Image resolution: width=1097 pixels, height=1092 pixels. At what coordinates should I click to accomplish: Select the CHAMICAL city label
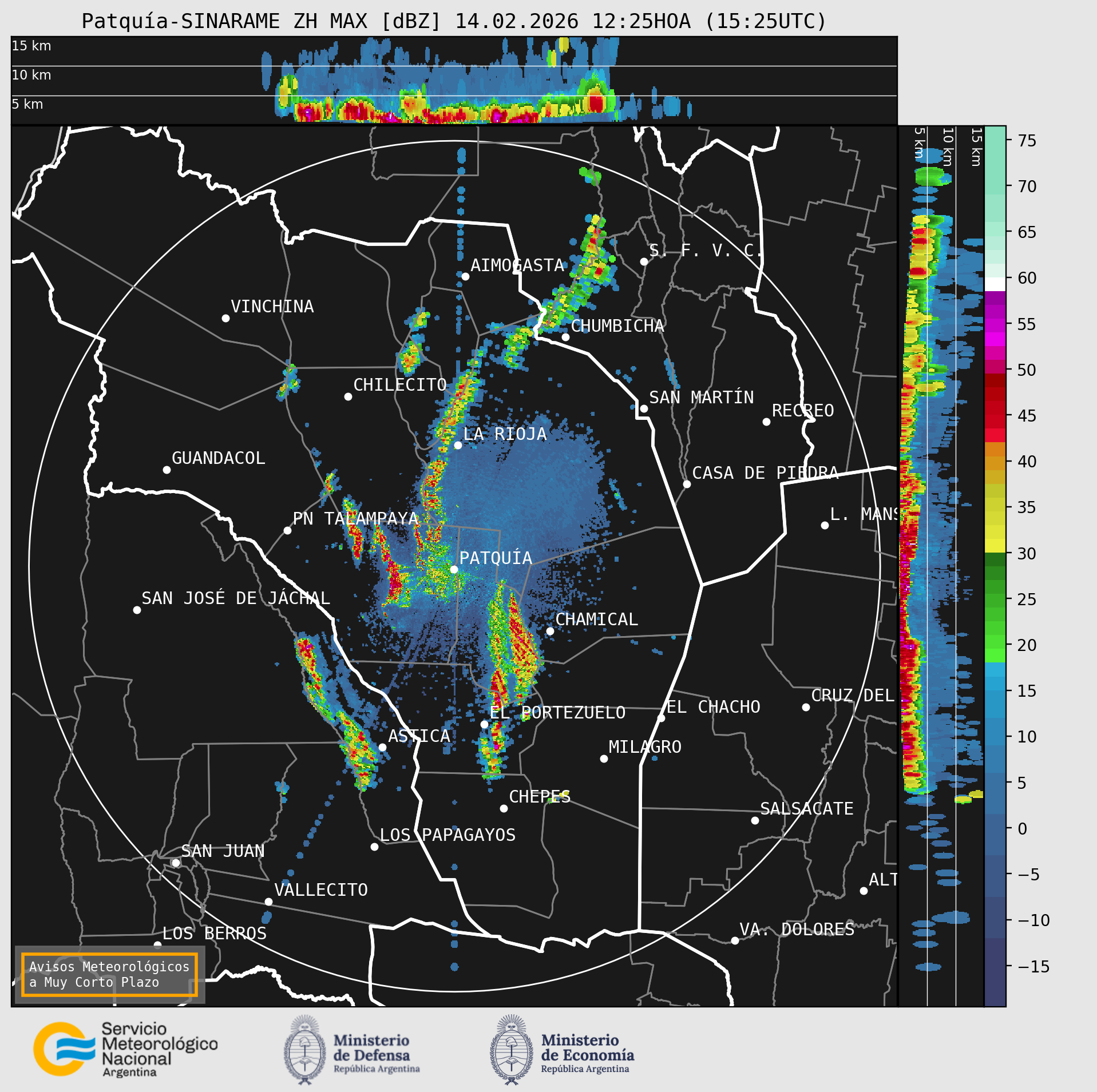[596, 619]
